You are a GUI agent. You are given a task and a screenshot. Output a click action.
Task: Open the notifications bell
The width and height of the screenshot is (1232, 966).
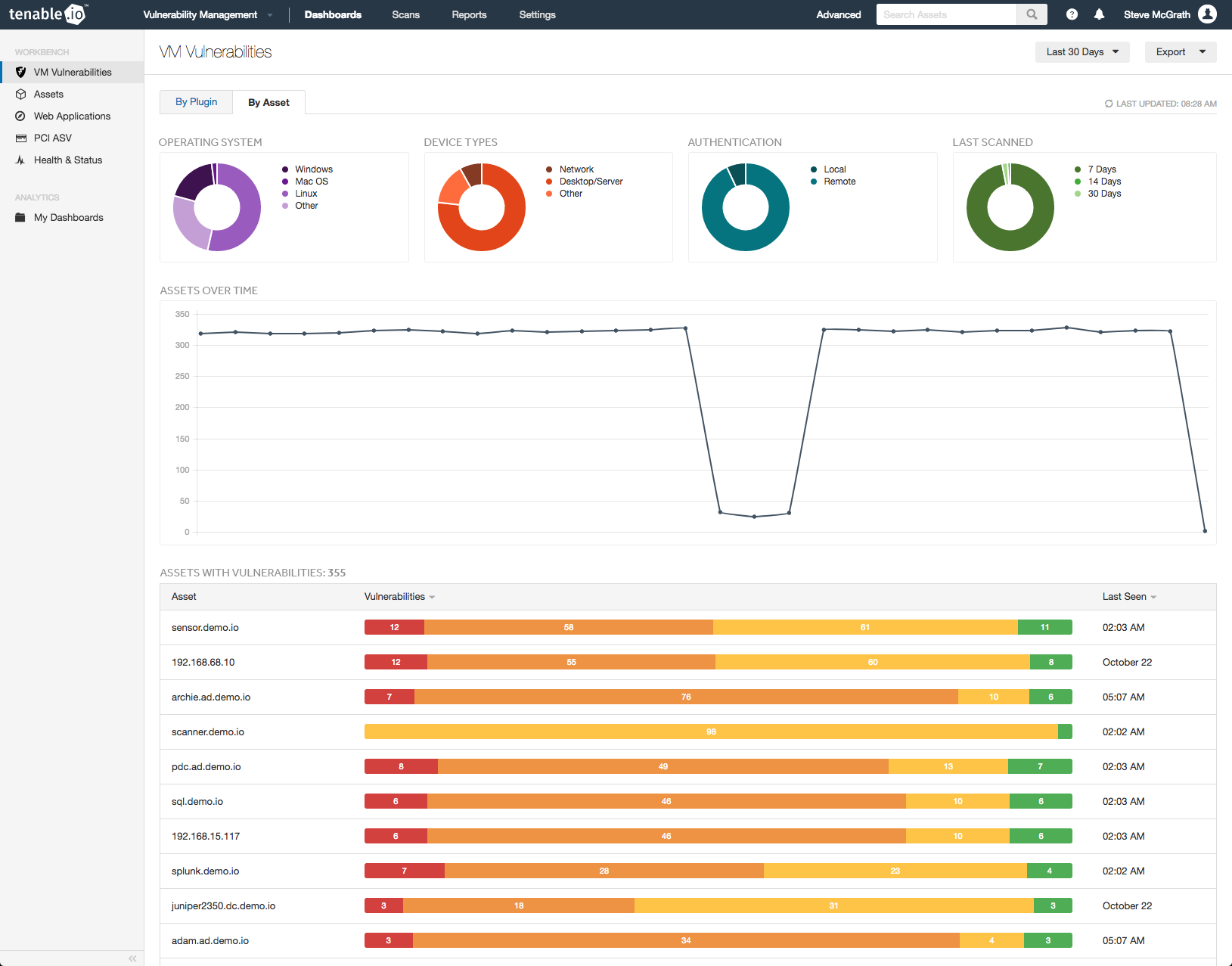click(x=1100, y=14)
